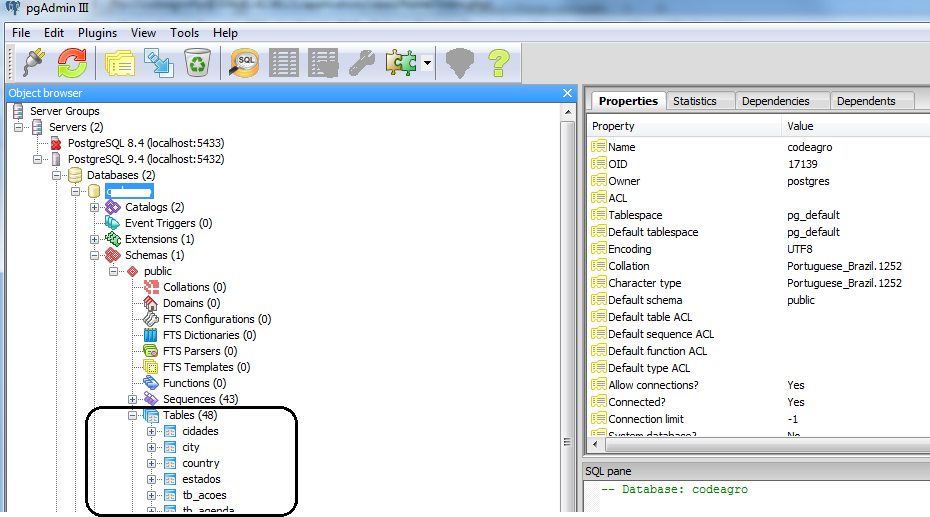Click the connect server plug icon
The image size is (930, 517).
(x=34, y=63)
